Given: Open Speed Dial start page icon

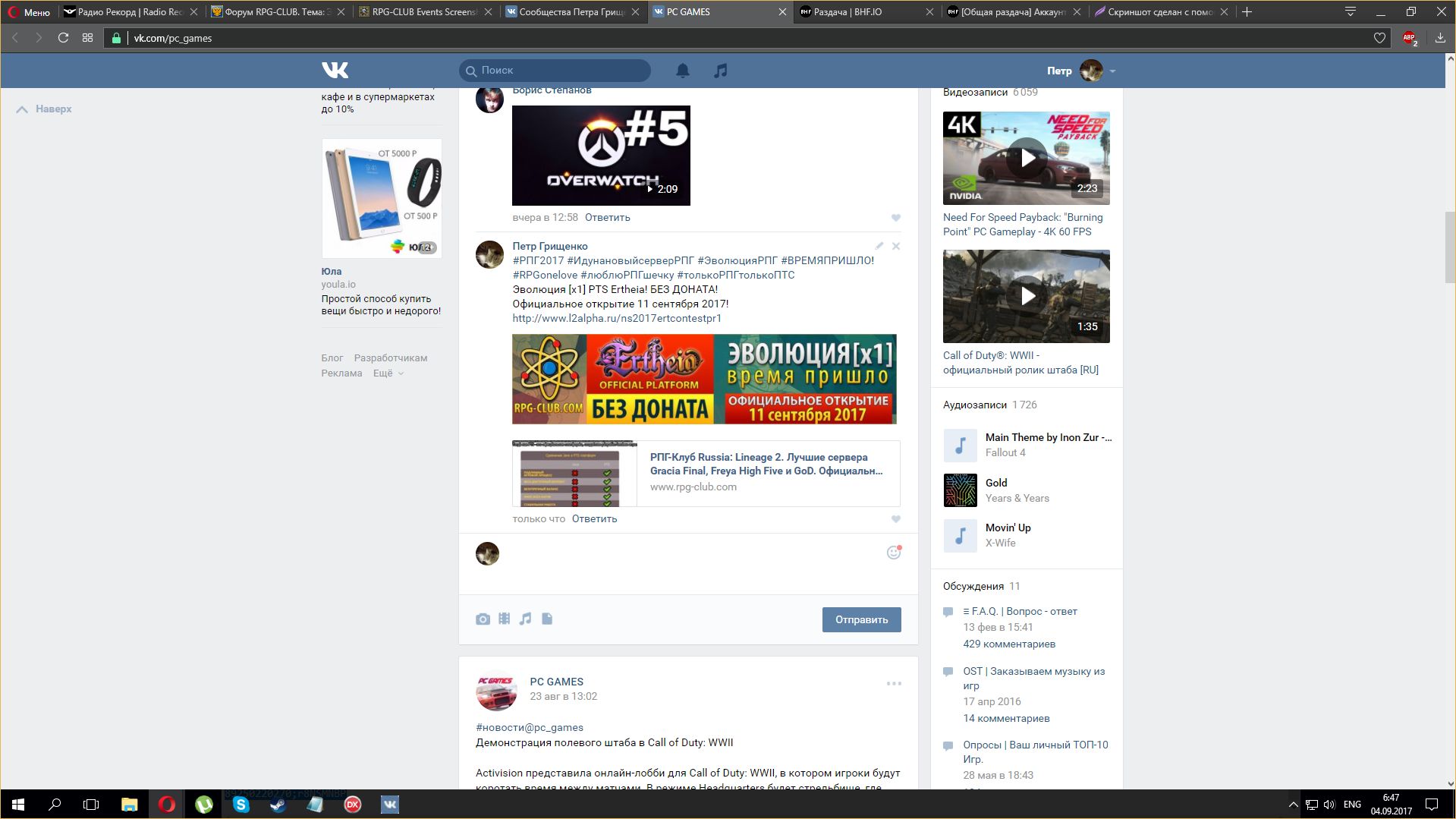Looking at the screenshot, I should pos(88,38).
